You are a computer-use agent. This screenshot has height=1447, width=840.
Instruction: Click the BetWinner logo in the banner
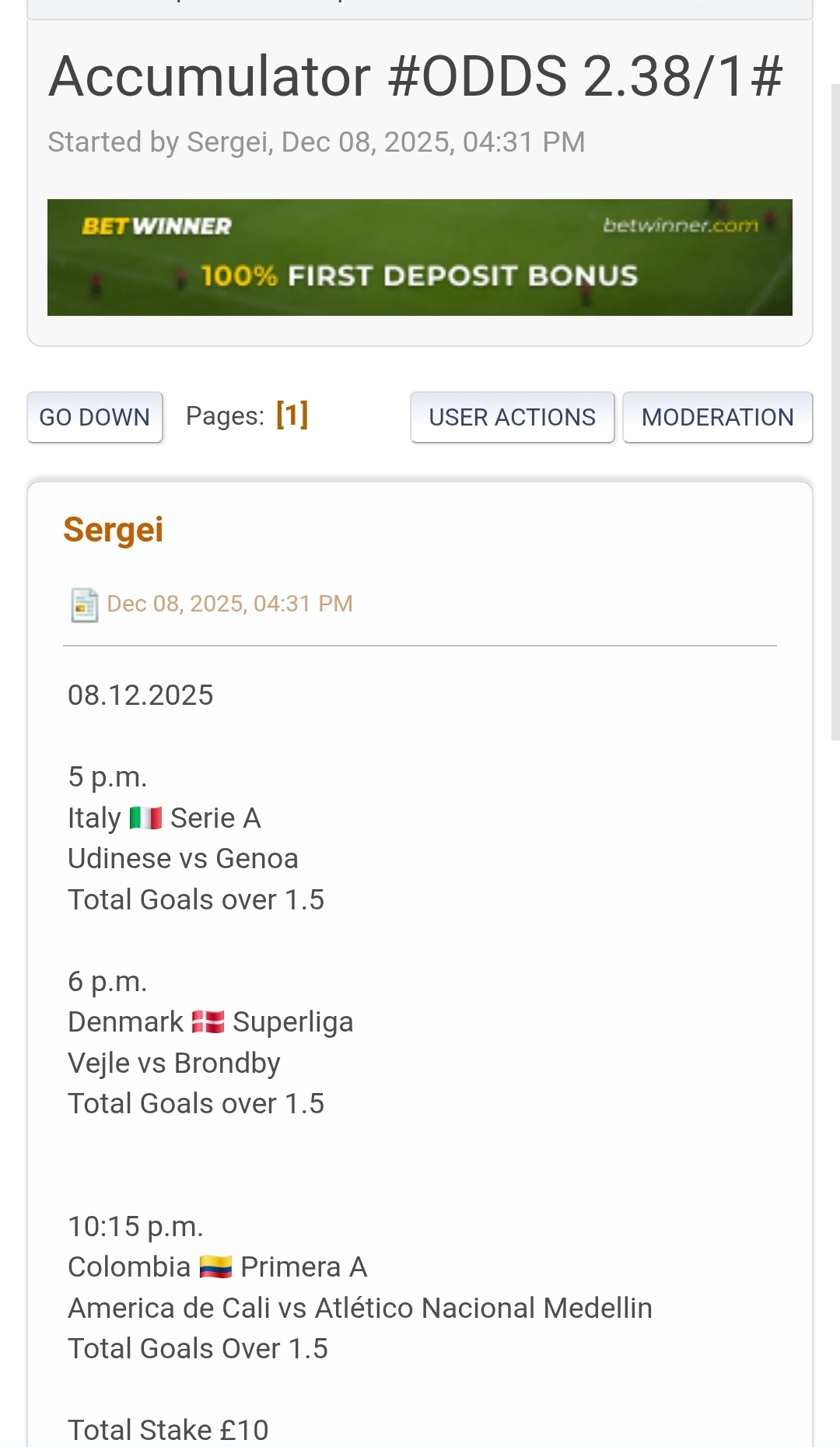[x=156, y=226]
